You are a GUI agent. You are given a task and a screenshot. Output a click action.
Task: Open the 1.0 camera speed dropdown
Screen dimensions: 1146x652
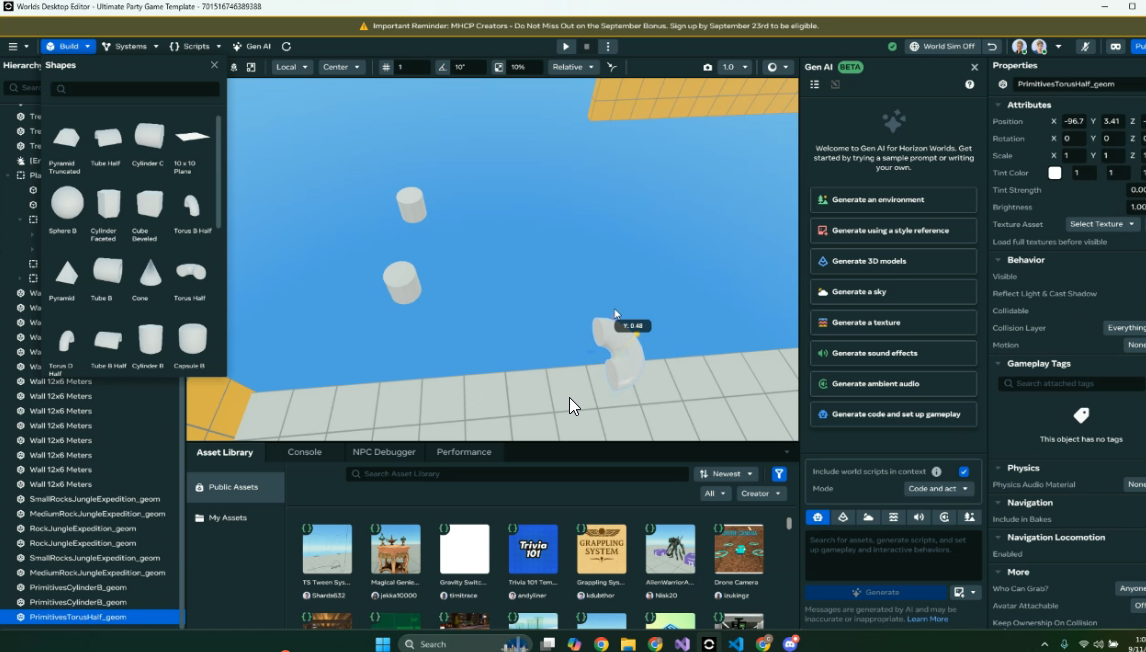[735, 67]
